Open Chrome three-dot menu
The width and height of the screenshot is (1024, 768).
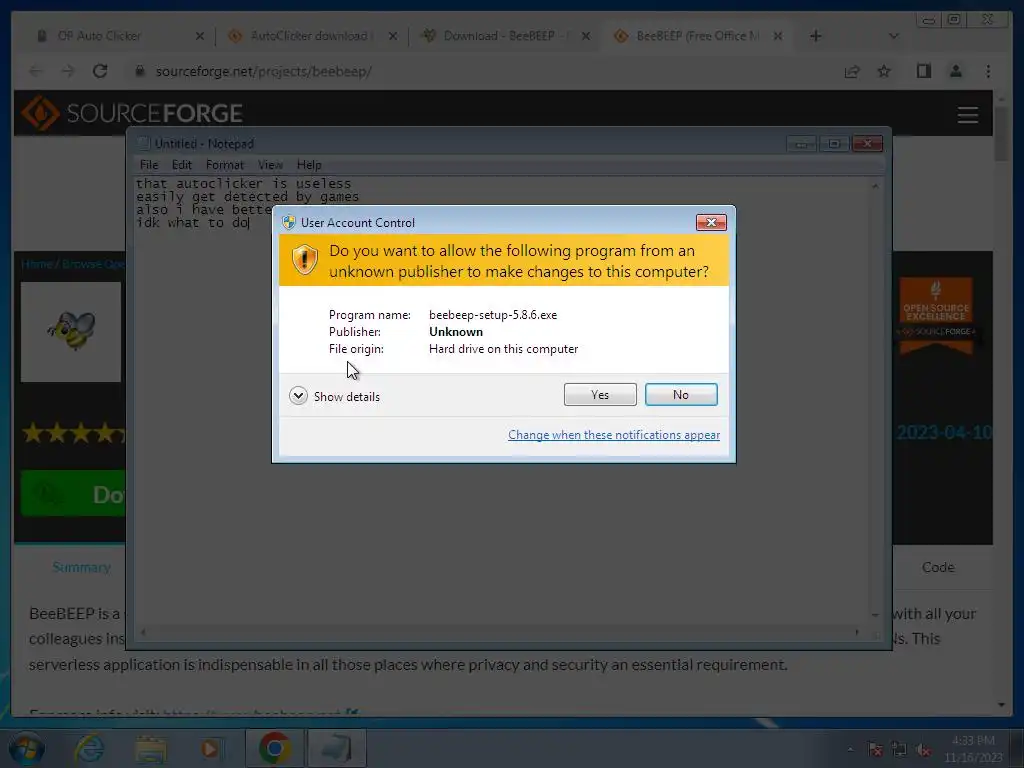[x=988, y=71]
